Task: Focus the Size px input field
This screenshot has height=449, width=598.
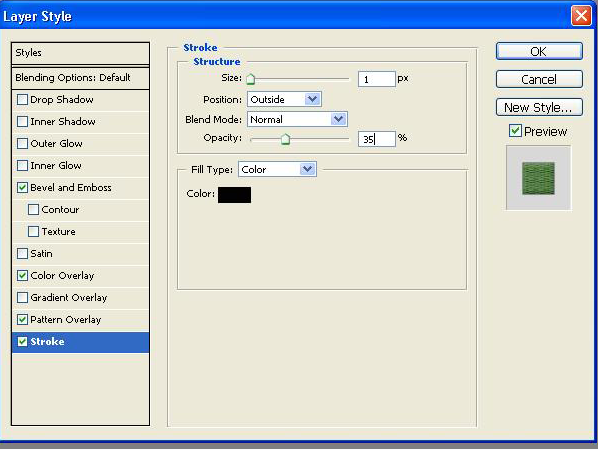Action: click(376, 79)
